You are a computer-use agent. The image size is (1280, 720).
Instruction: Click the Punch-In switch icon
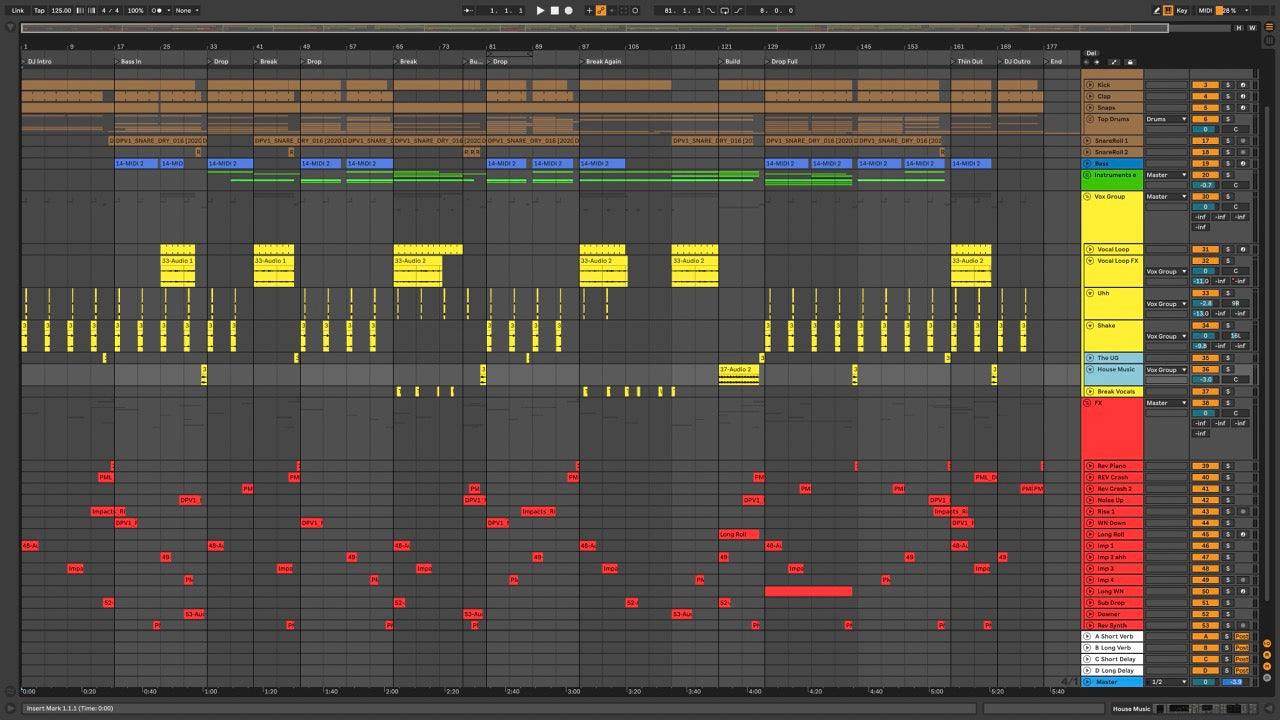pyautogui.click(x=711, y=10)
